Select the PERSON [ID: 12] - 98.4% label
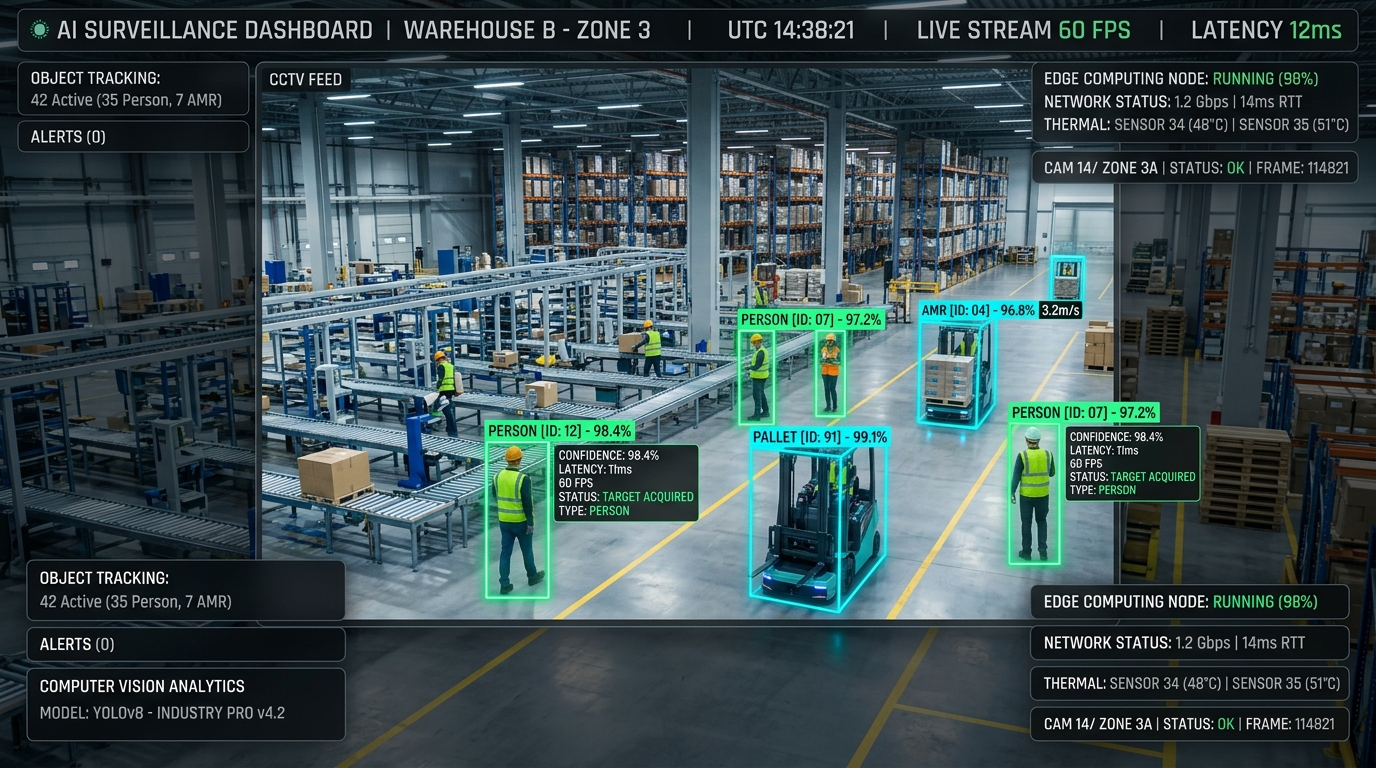Viewport: 1376px width, 768px height. point(559,431)
